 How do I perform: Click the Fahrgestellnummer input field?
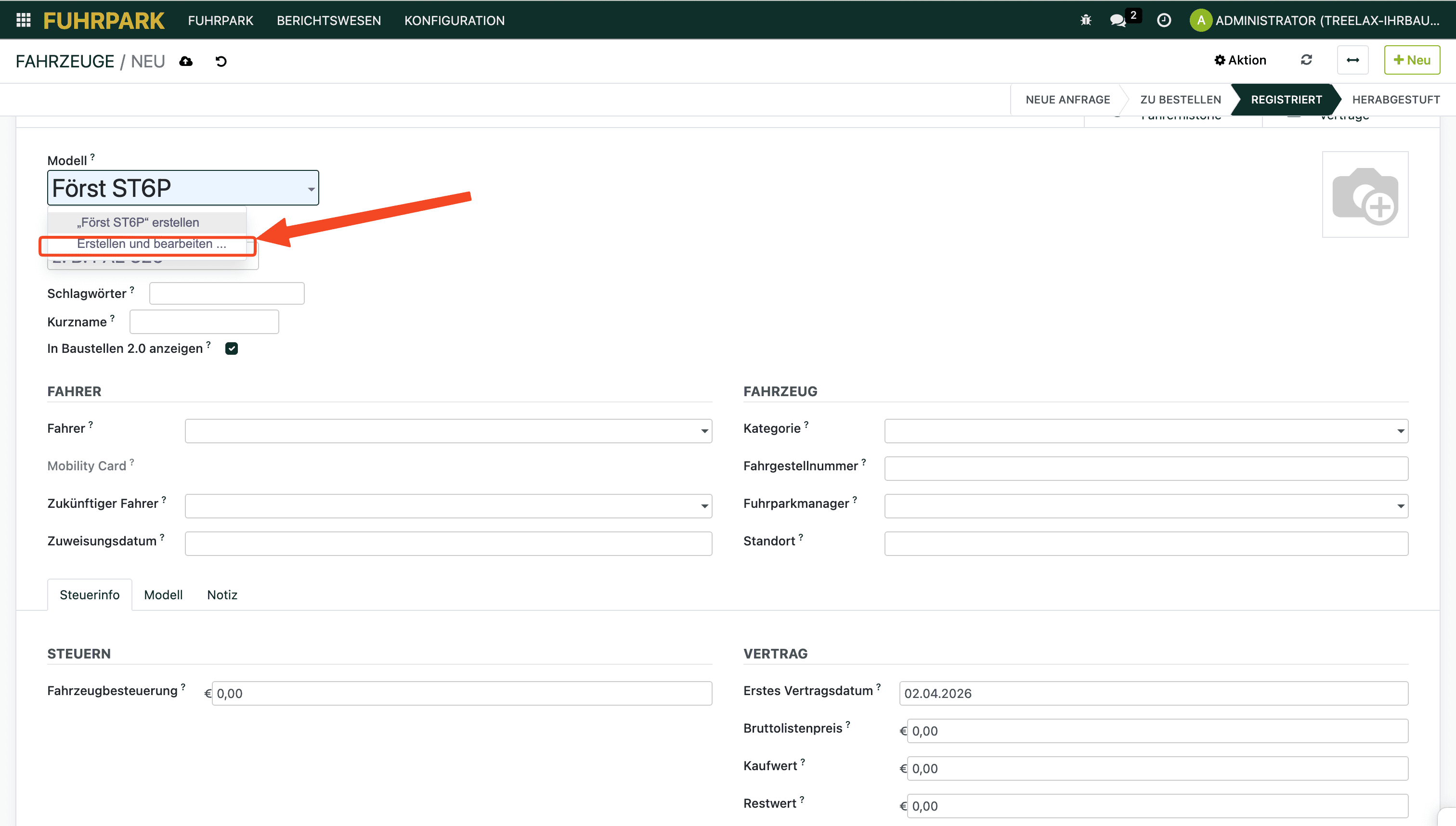pyautogui.click(x=1145, y=469)
